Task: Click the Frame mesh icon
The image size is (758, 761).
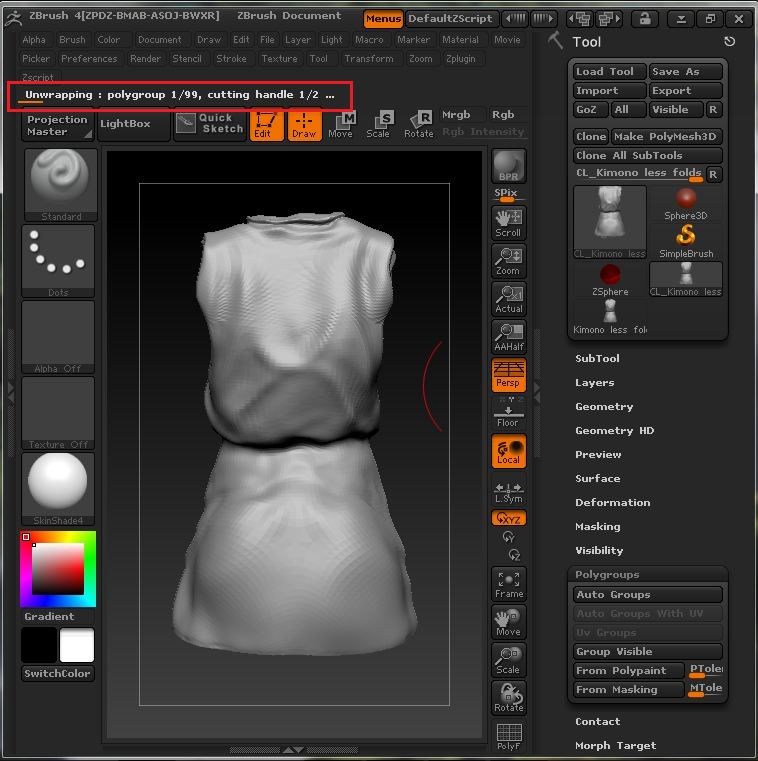Action: point(509,584)
